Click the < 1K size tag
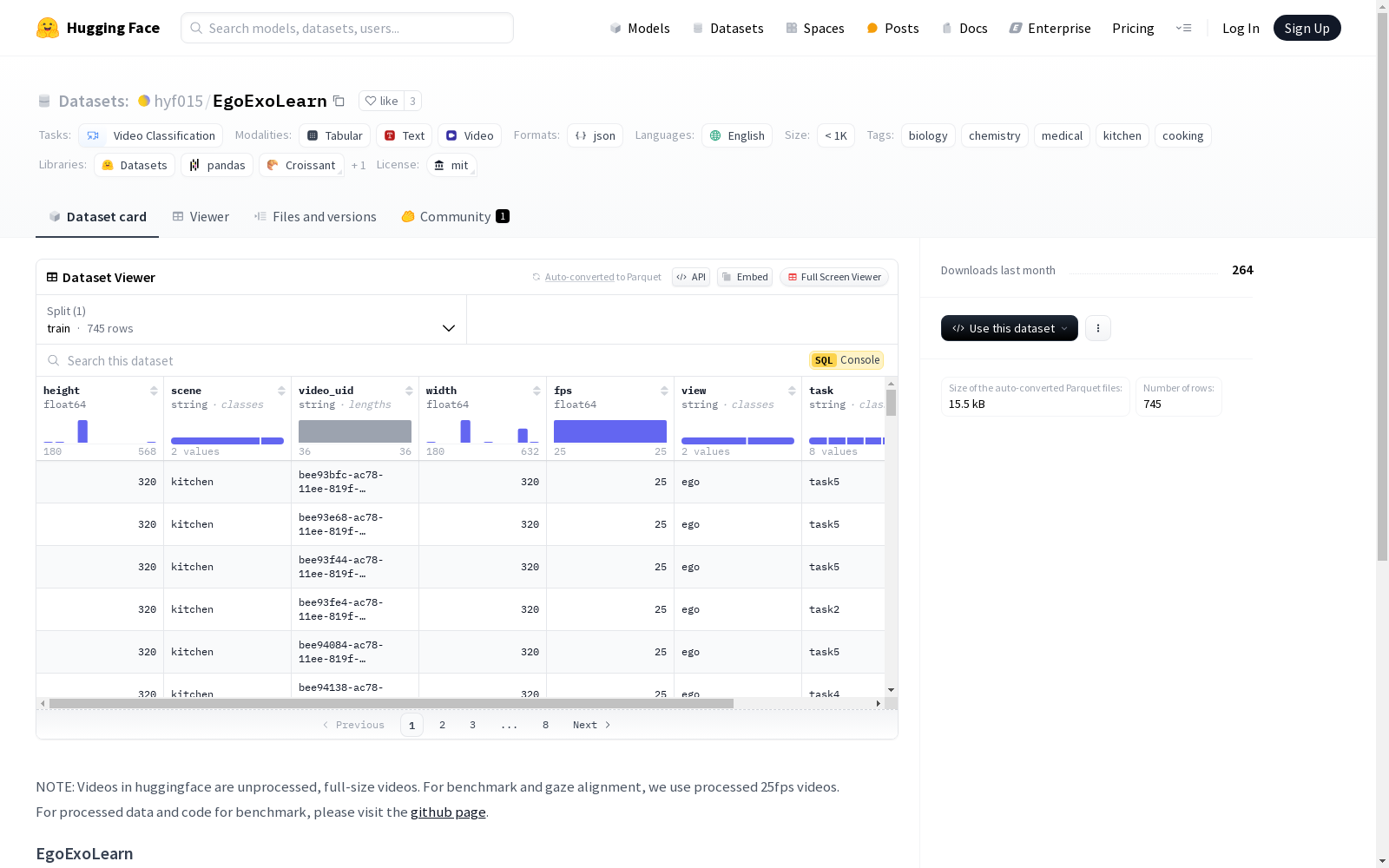The height and width of the screenshot is (868, 1389). pos(836,135)
